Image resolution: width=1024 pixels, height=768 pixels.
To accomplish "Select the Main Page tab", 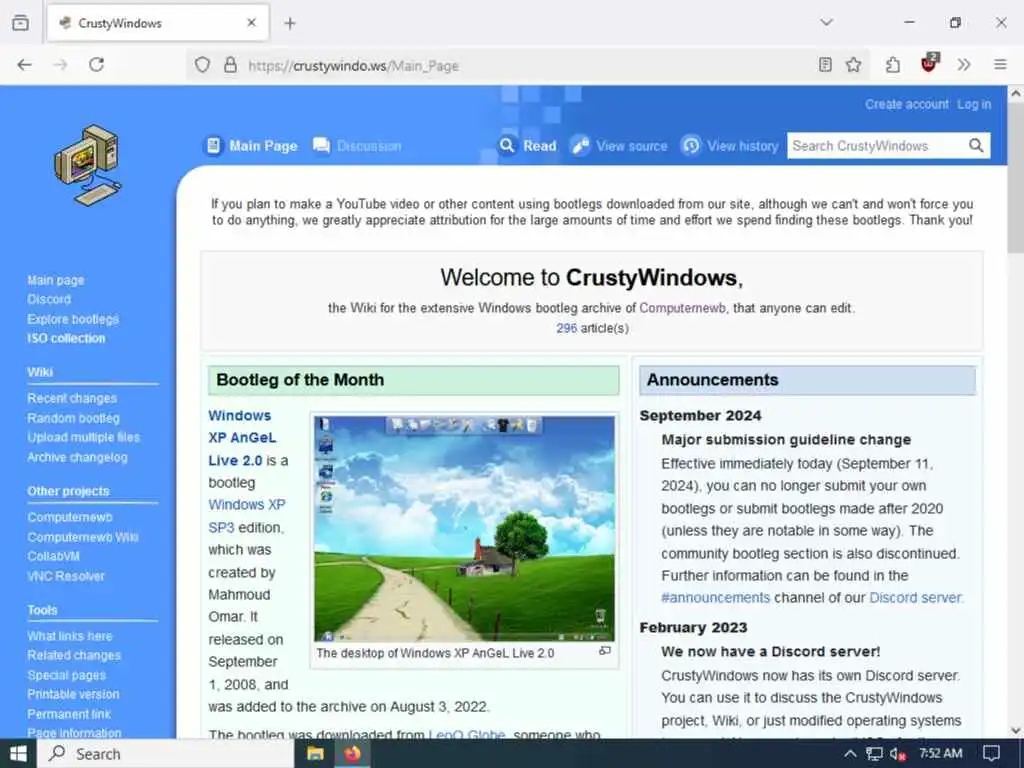I will (252, 146).
